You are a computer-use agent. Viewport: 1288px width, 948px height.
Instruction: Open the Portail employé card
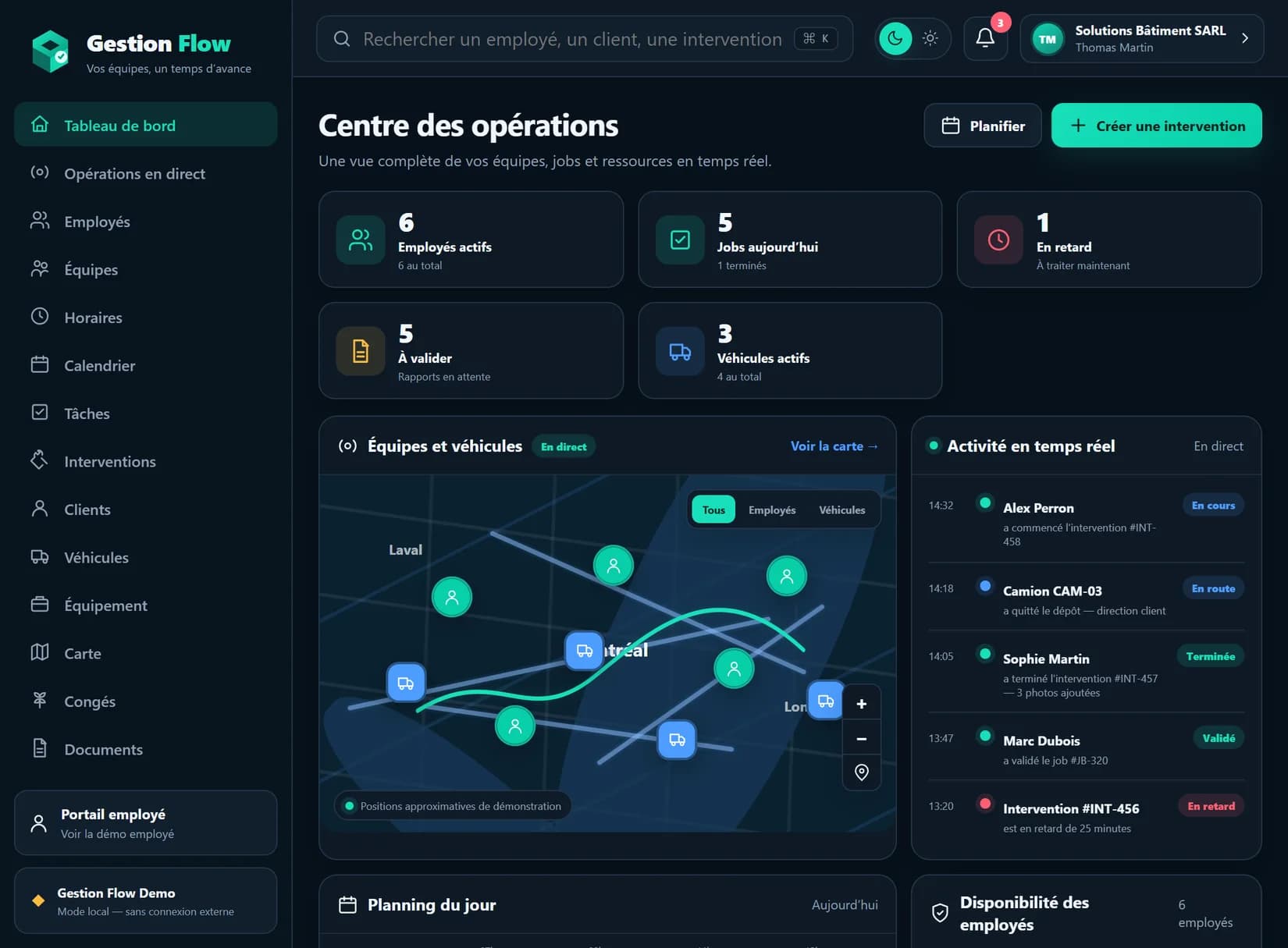146,823
